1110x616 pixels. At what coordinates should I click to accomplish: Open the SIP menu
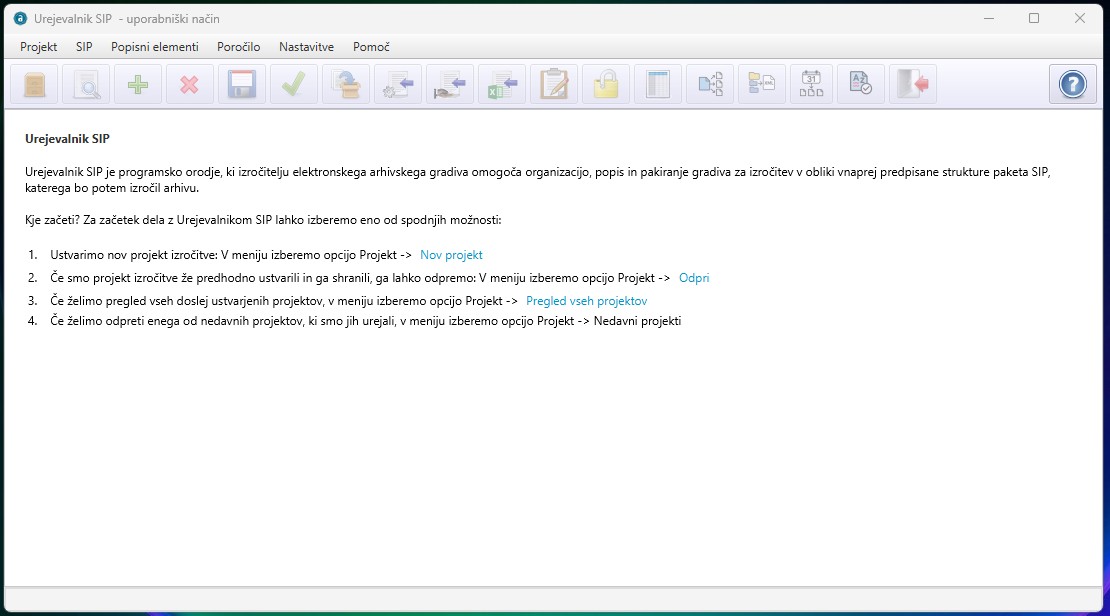(84, 47)
